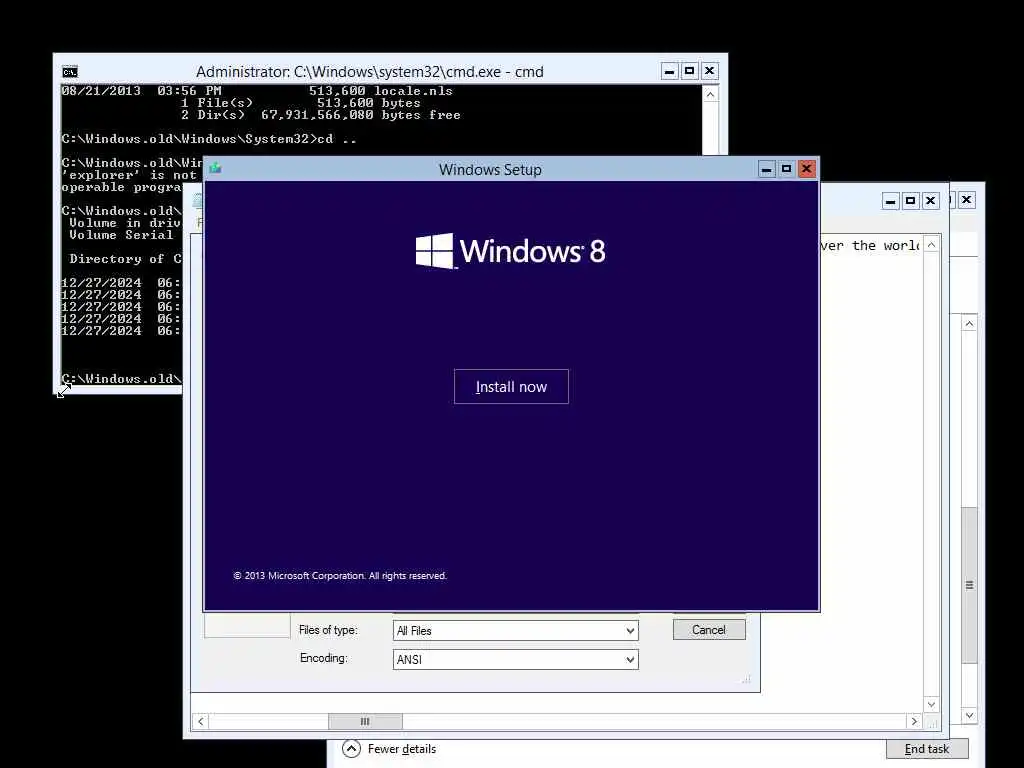Maximize the cmd.exe window
Image resolution: width=1024 pixels, height=768 pixels.
click(690, 71)
